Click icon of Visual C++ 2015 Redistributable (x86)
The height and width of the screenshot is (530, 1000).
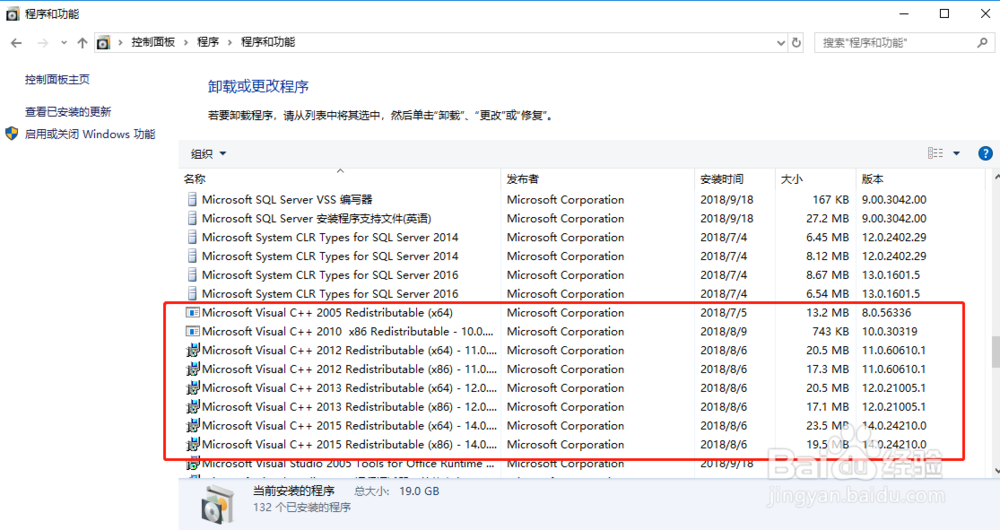coord(193,445)
